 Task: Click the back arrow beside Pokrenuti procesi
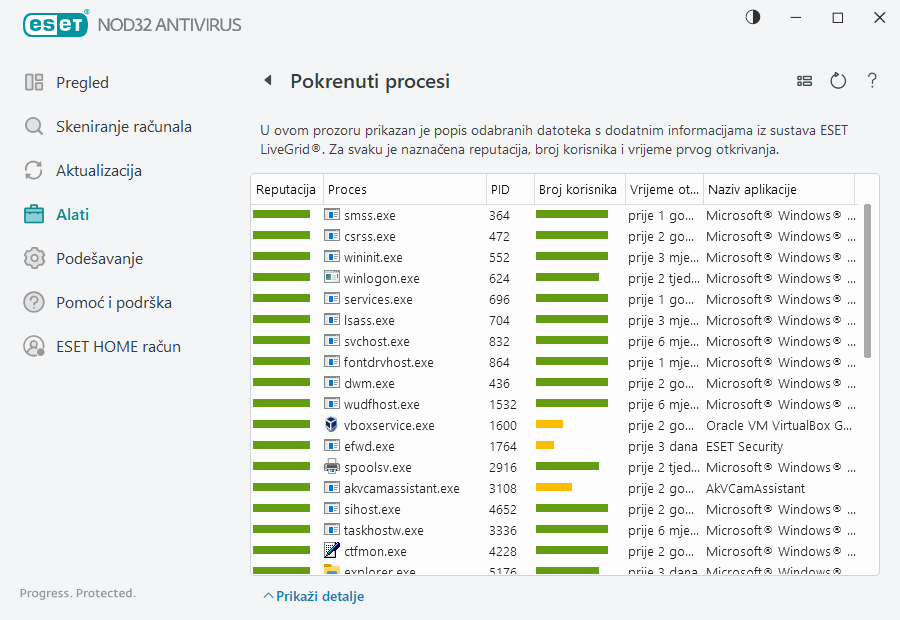[x=268, y=81]
